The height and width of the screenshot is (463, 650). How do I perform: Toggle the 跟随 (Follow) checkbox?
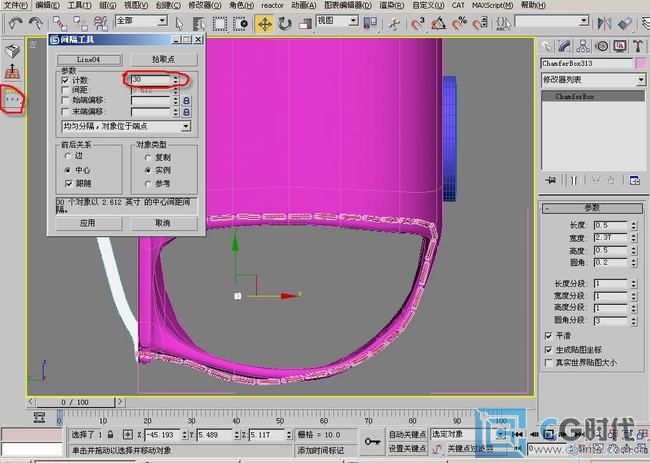[x=69, y=183]
